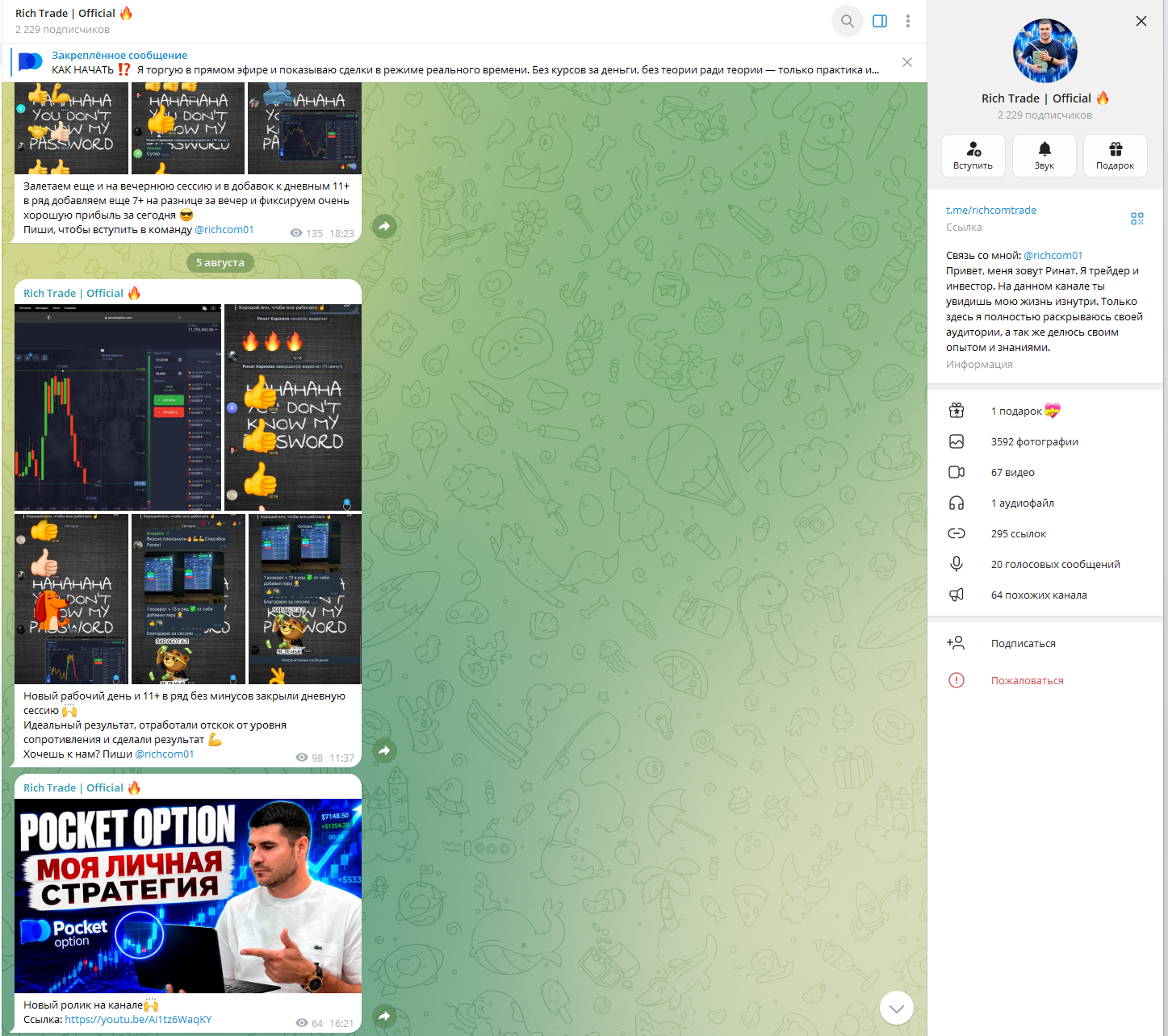This screenshot has width=1168, height=1036.
Task: Click channel name on the YouTube post
Action: click(82, 787)
